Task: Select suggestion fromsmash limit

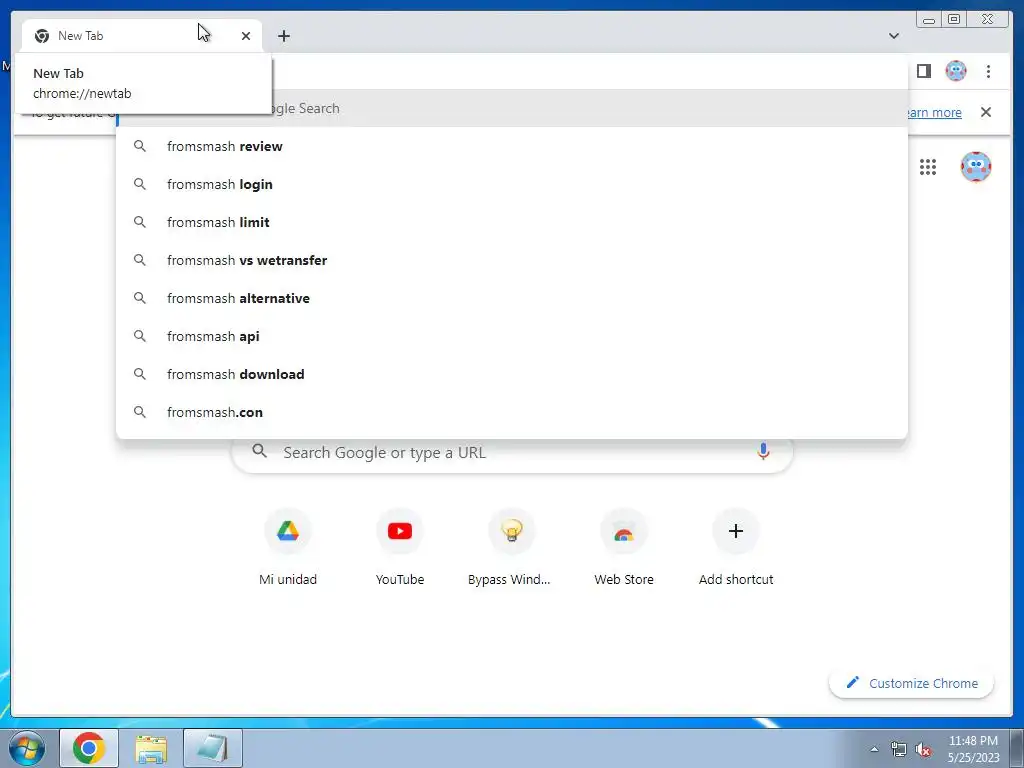Action: coord(511,222)
